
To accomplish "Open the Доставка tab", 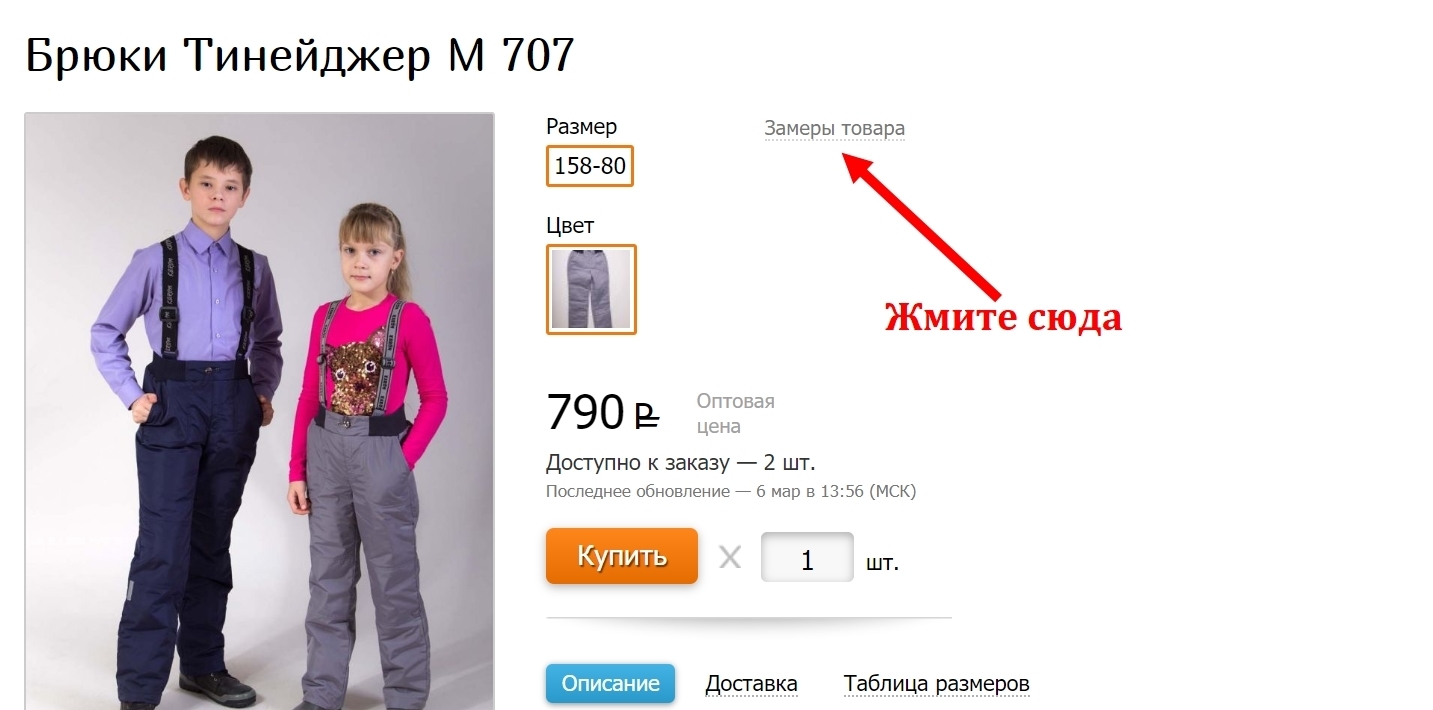I will tap(751, 684).
